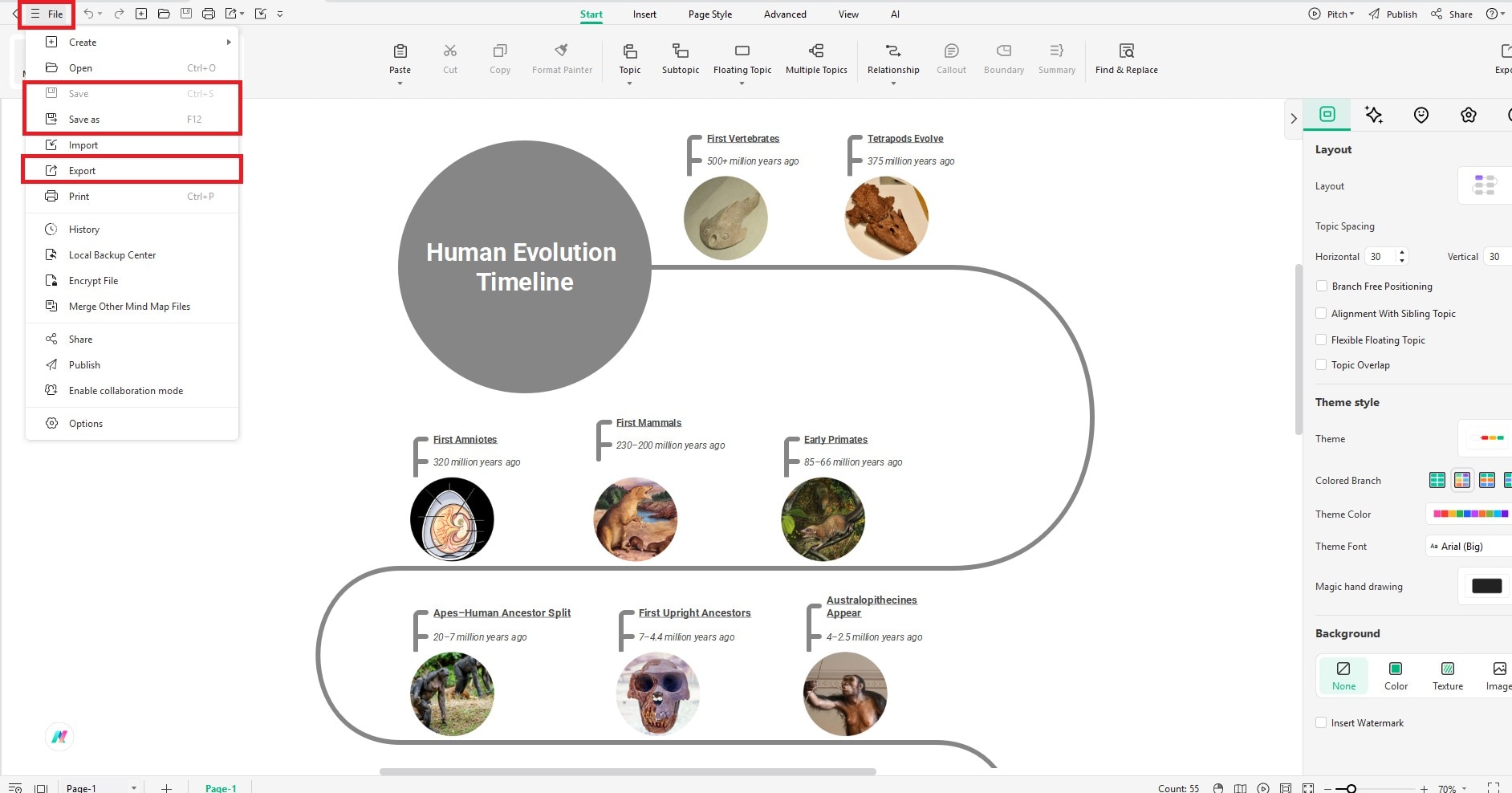Open Find & Replace

(1126, 59)
